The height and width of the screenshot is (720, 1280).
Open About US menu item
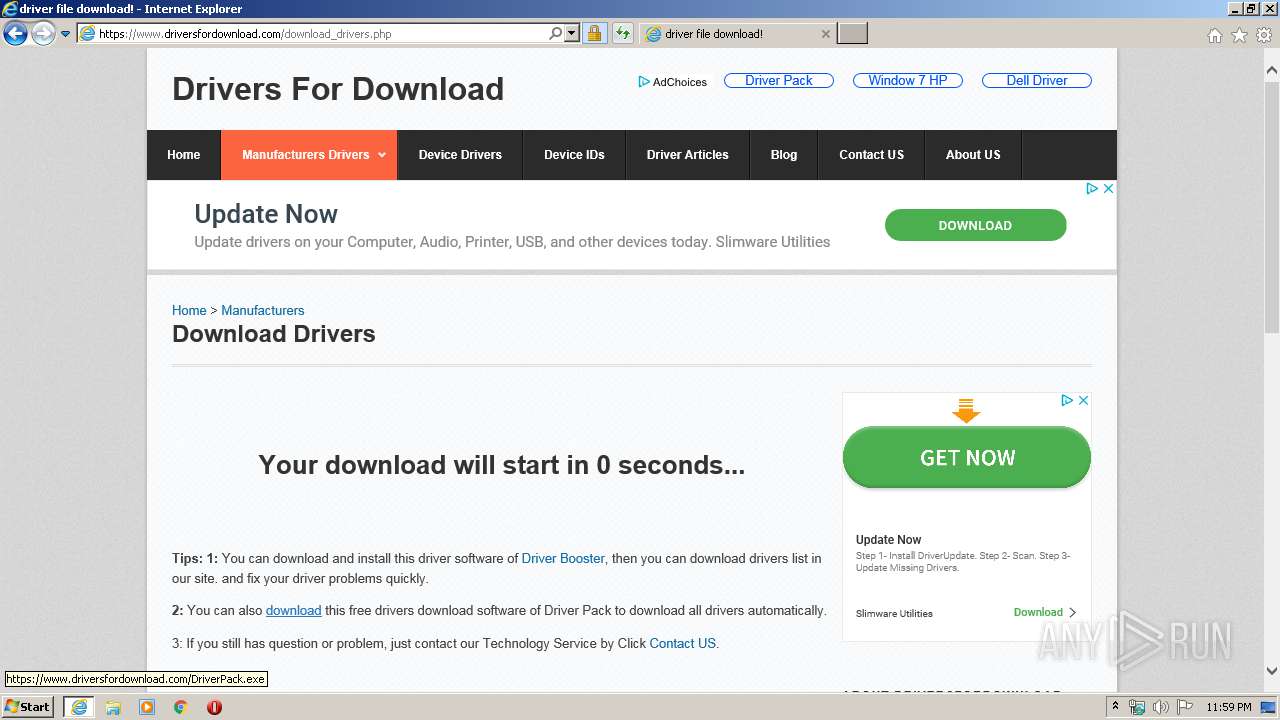(973, 155)
